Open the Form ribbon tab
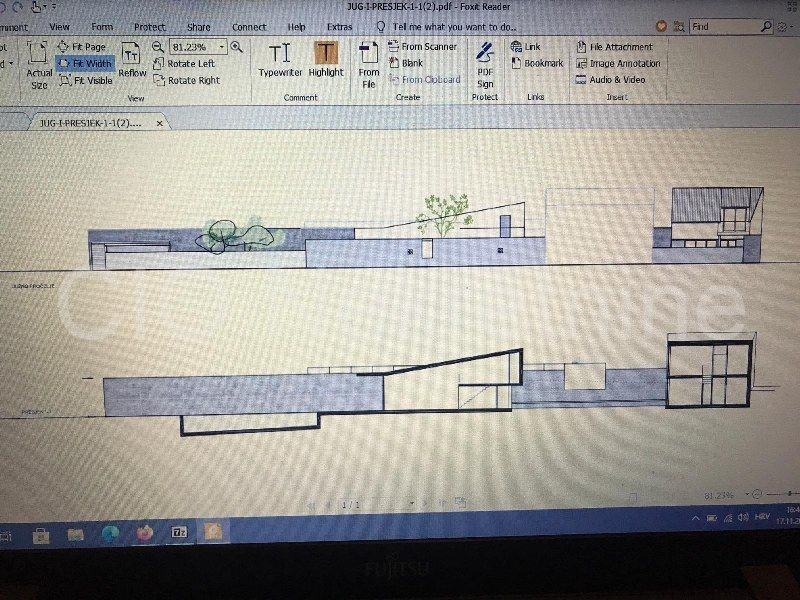The width and height of the screenshot is (800, 600). point(102,27)
